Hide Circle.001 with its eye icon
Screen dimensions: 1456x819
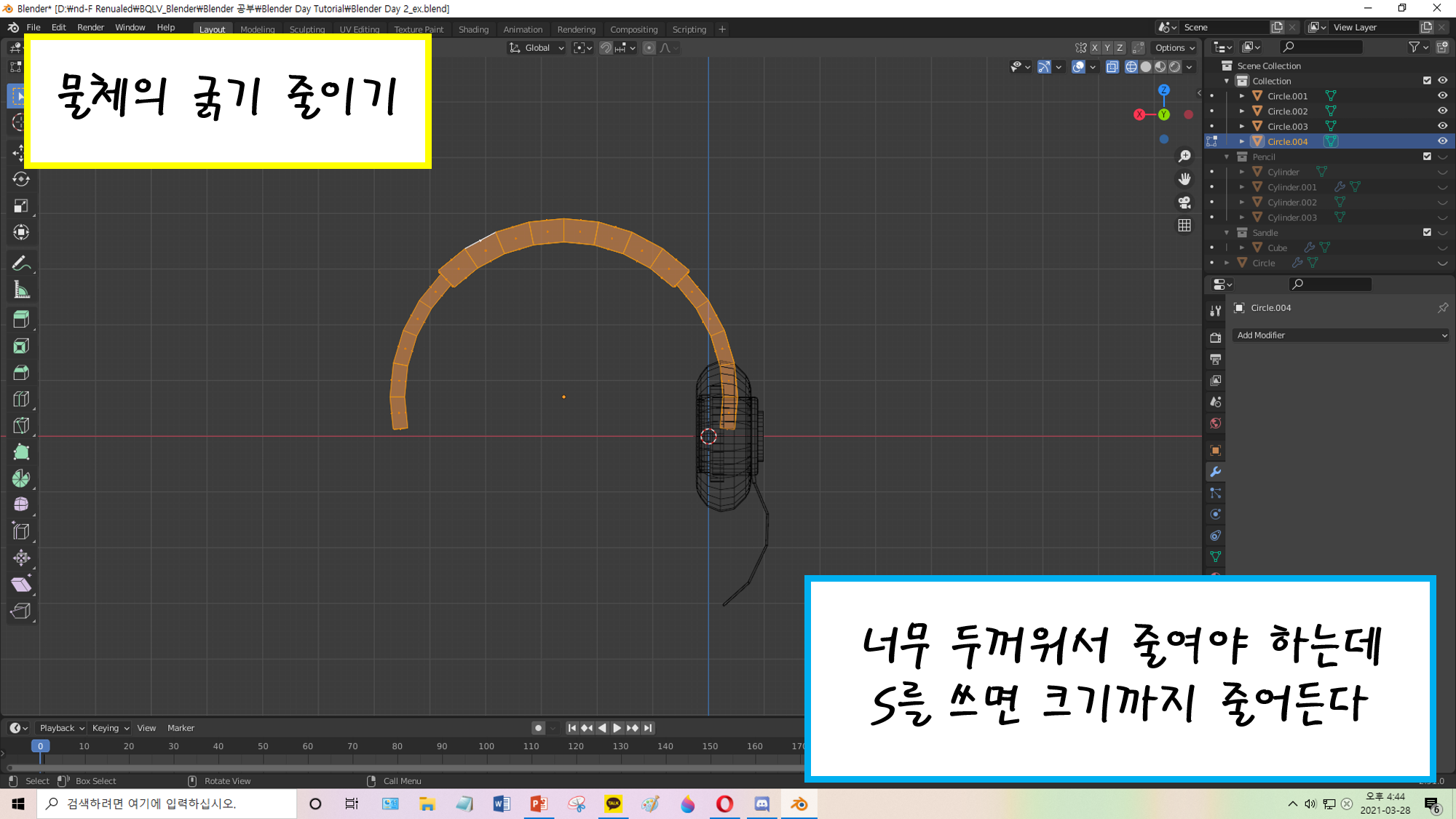point(1442,96)
